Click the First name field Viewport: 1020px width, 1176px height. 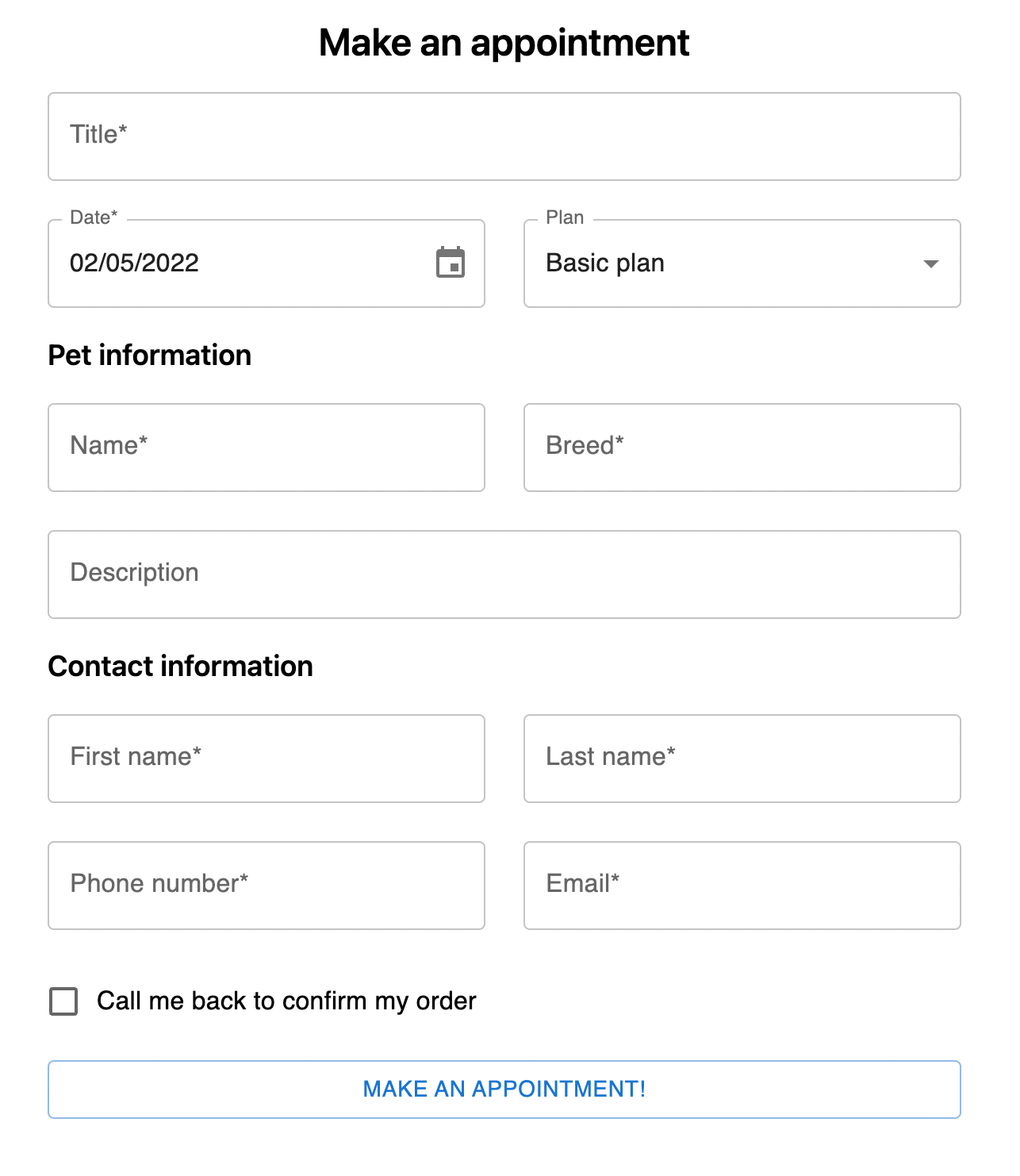(266, 758)
